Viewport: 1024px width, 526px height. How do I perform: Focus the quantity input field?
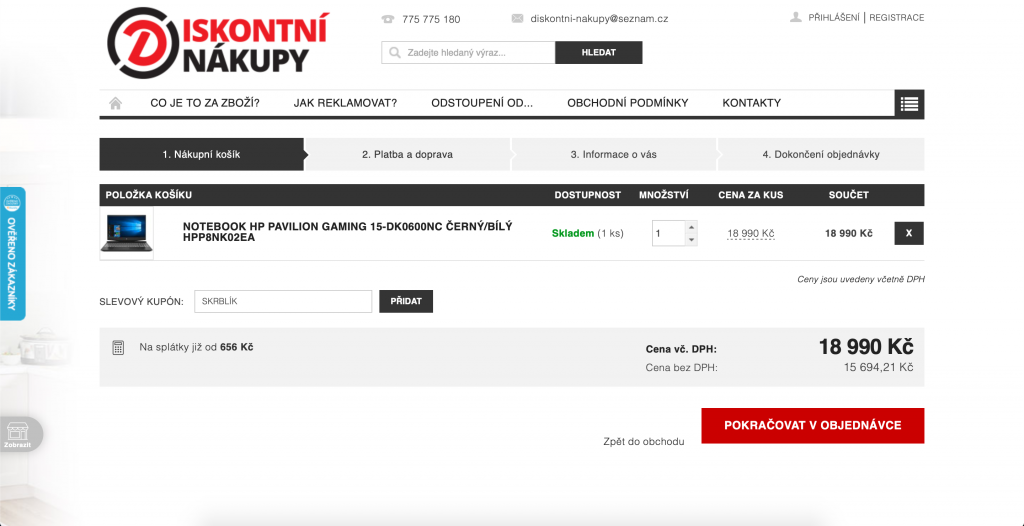(669, 233)
